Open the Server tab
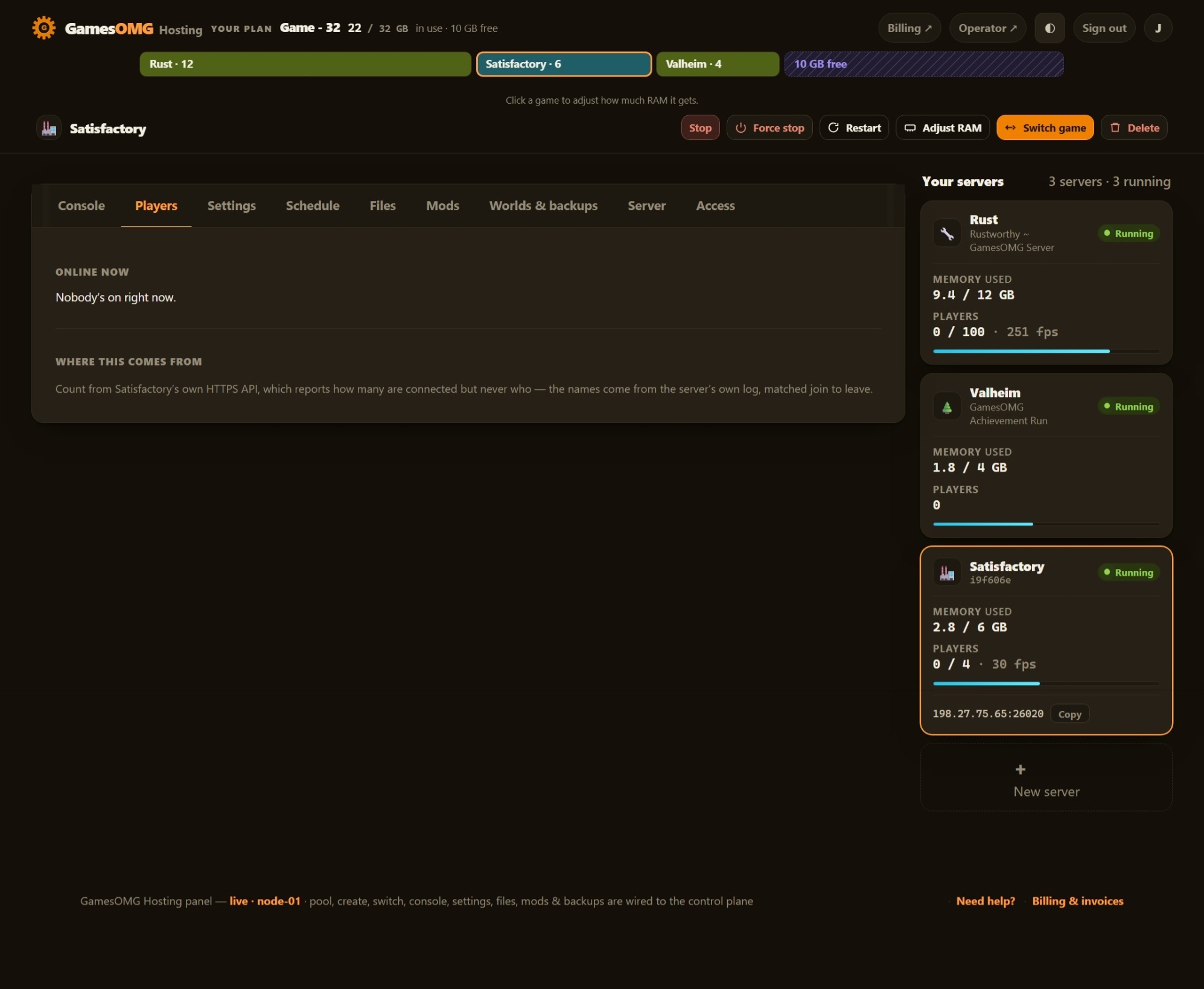Viewport: 1204px width, 989px height. pyautogui.click(x=646, y=206)
